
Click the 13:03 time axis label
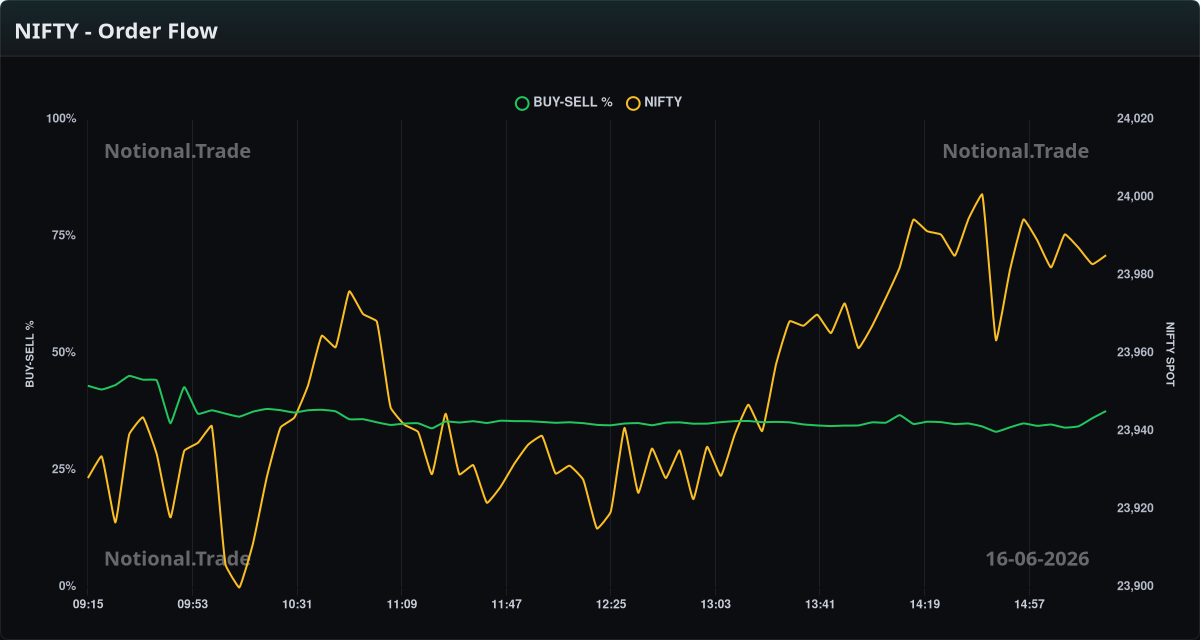click(715, 604)
